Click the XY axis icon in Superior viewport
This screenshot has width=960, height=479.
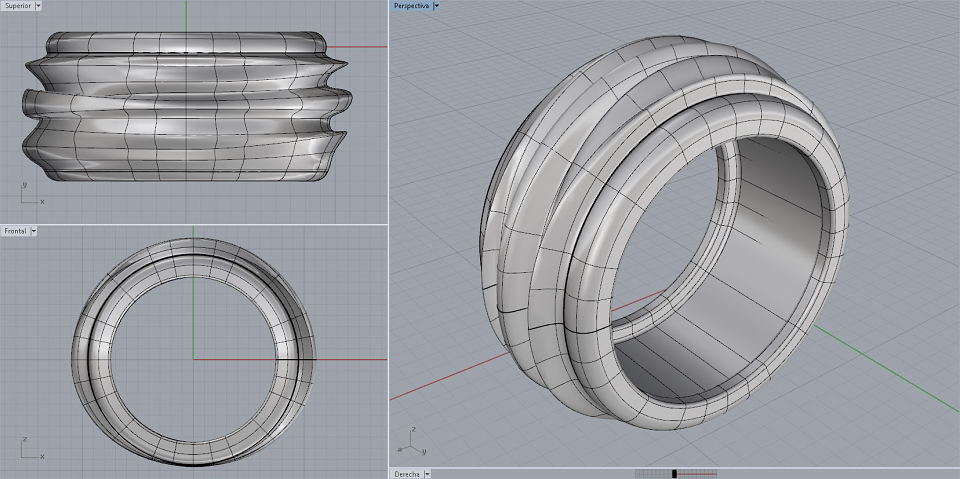coord(32,192)
